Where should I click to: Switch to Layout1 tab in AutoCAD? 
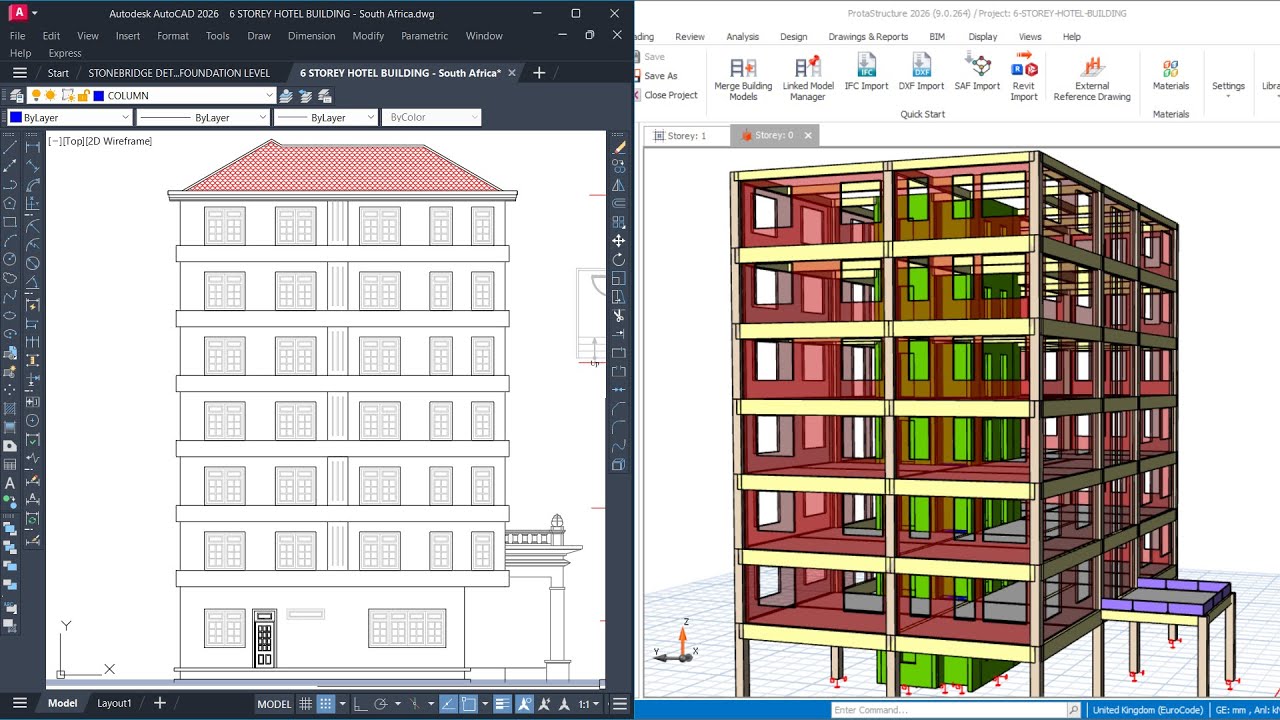[x=114, y=703]
